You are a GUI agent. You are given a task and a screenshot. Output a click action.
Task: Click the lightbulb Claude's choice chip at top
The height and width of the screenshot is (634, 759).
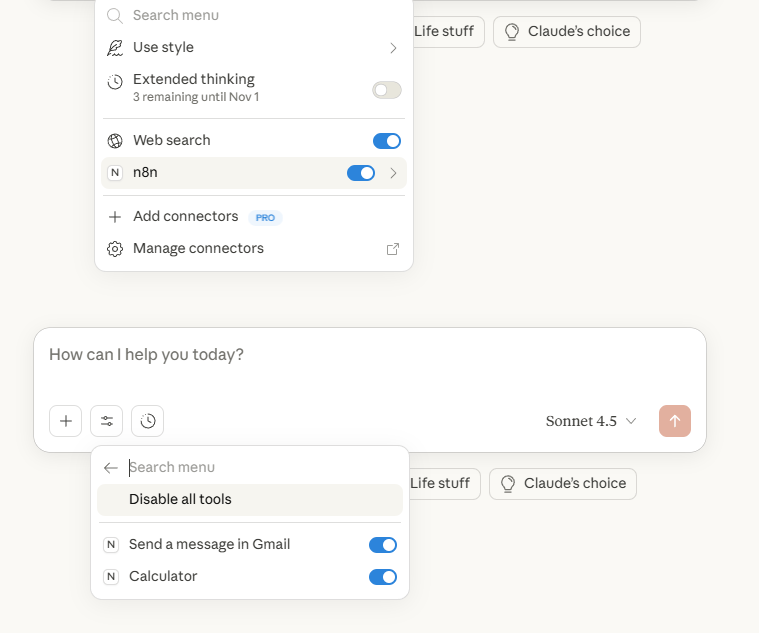point(567,32)
